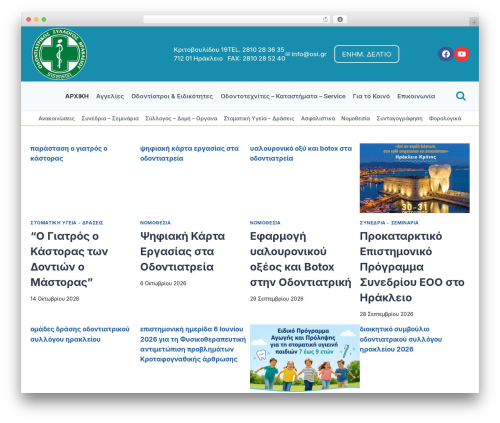Open the Heraklion conference tooth thumbnail
Viewport: 500px width, 423px height.
415,178
